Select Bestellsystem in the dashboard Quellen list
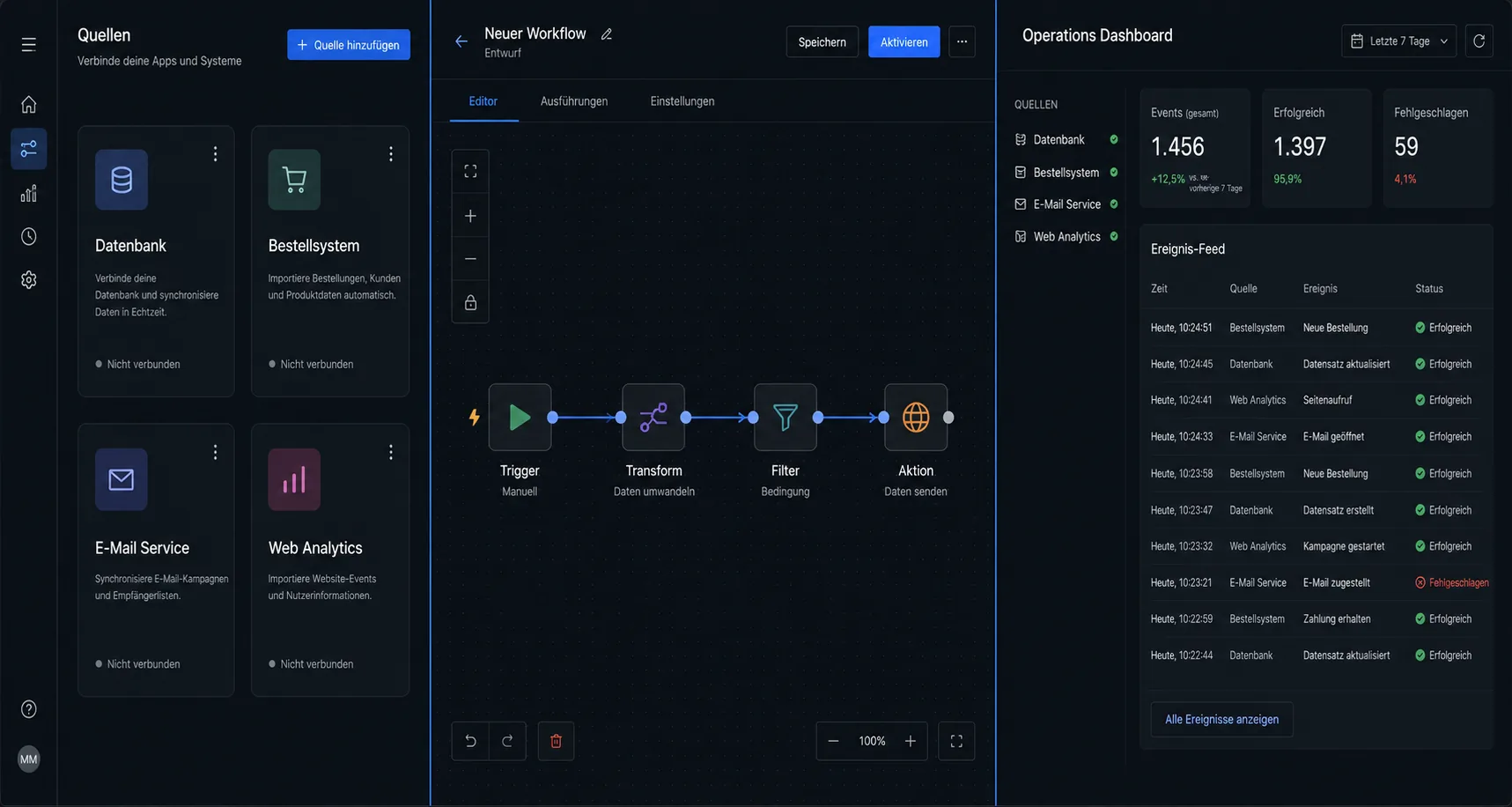 coord(1066,173)
